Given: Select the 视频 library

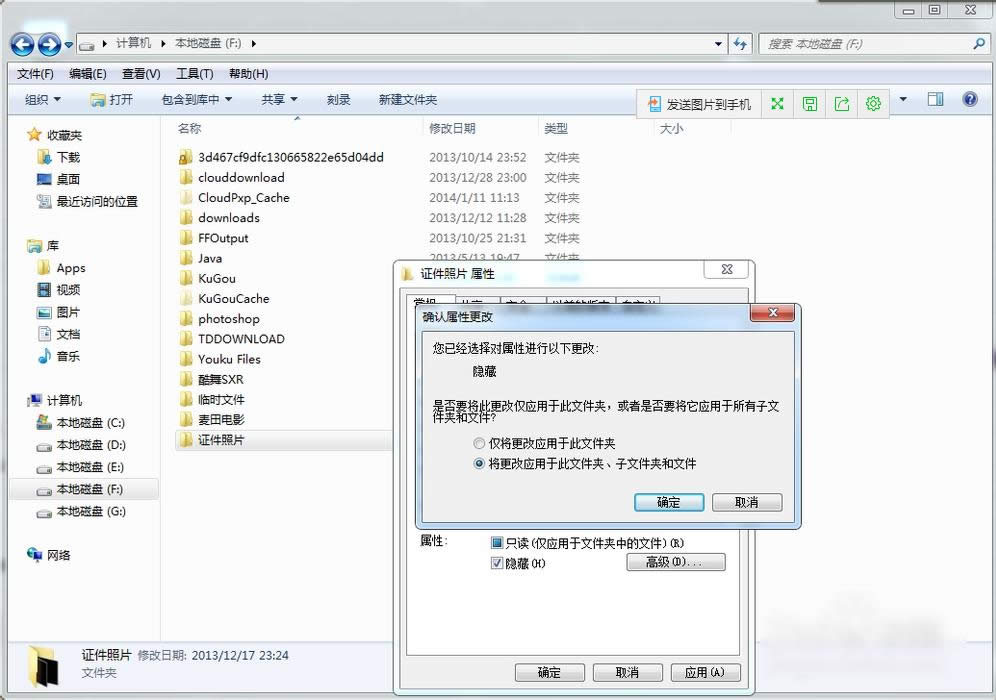Looking at the screenshot, I should 59,290.
